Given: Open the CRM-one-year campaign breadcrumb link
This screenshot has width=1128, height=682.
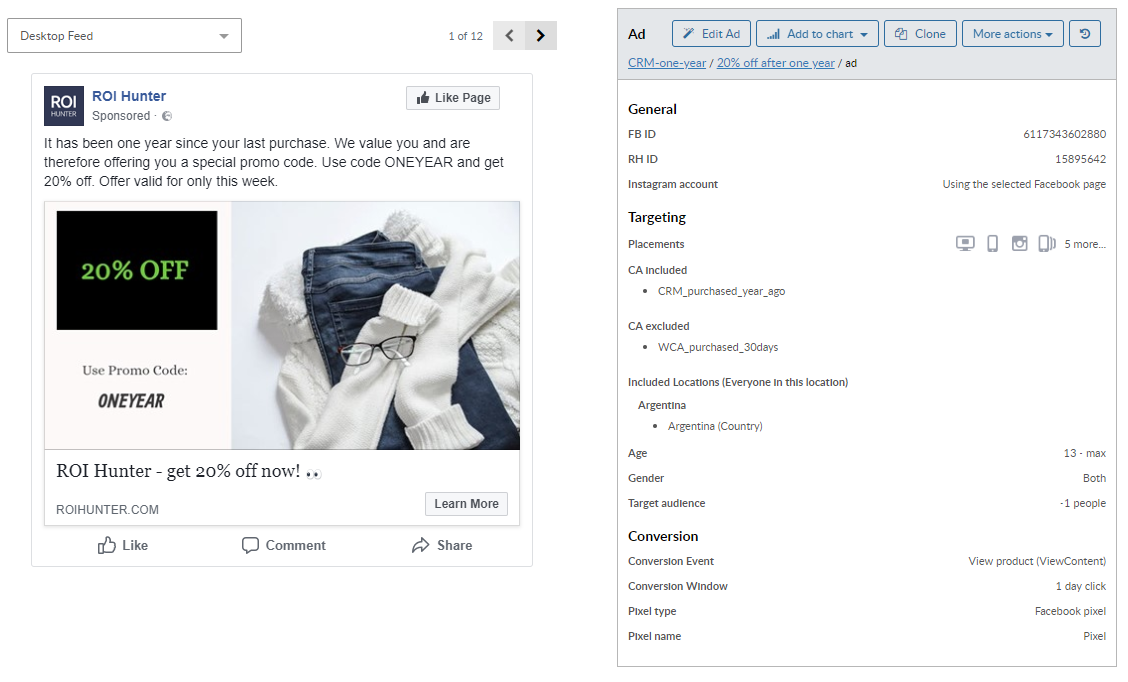Looking at the screenshot, I should tap(667, 63).
